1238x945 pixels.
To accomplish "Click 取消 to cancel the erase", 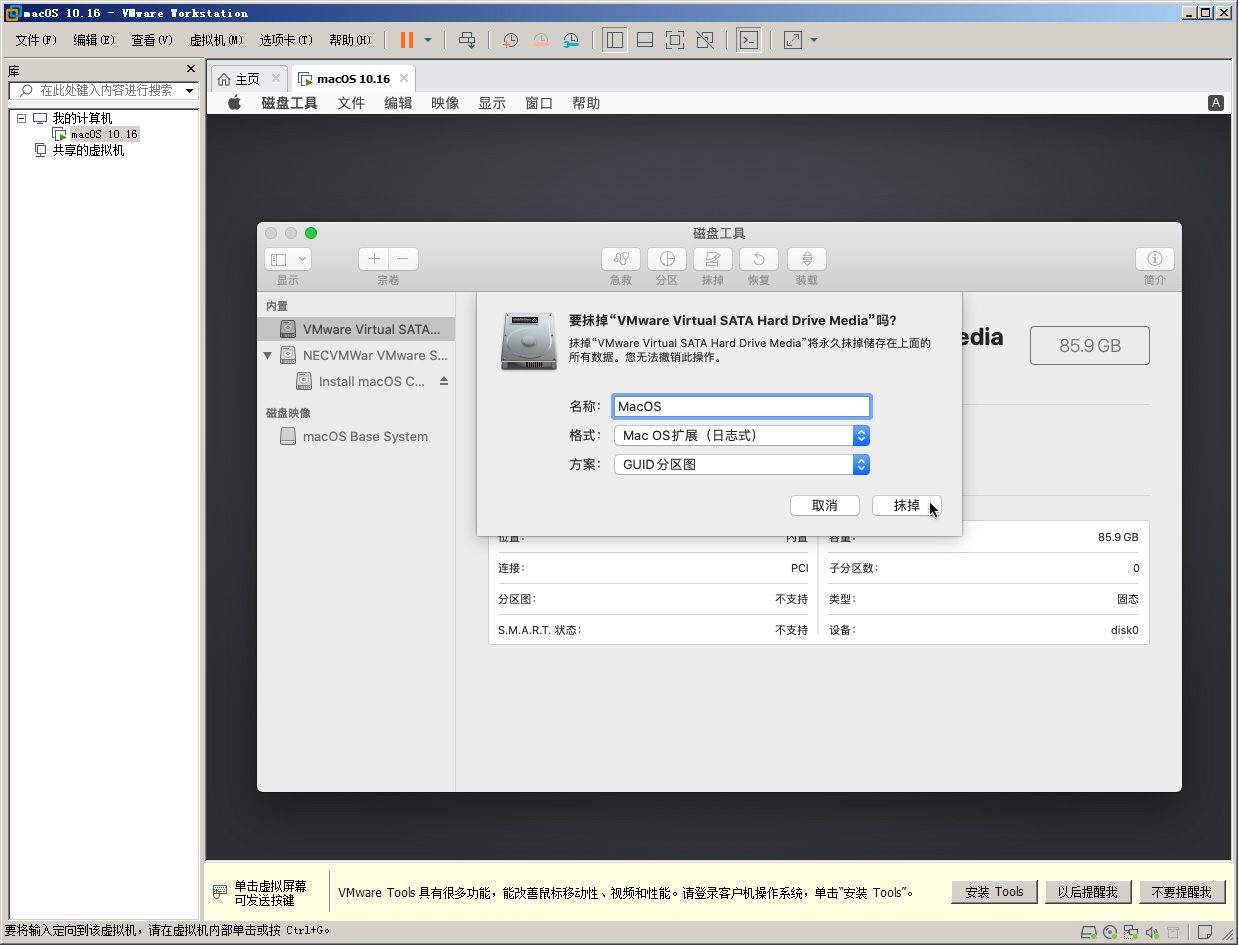I will (x=825, y=505).
